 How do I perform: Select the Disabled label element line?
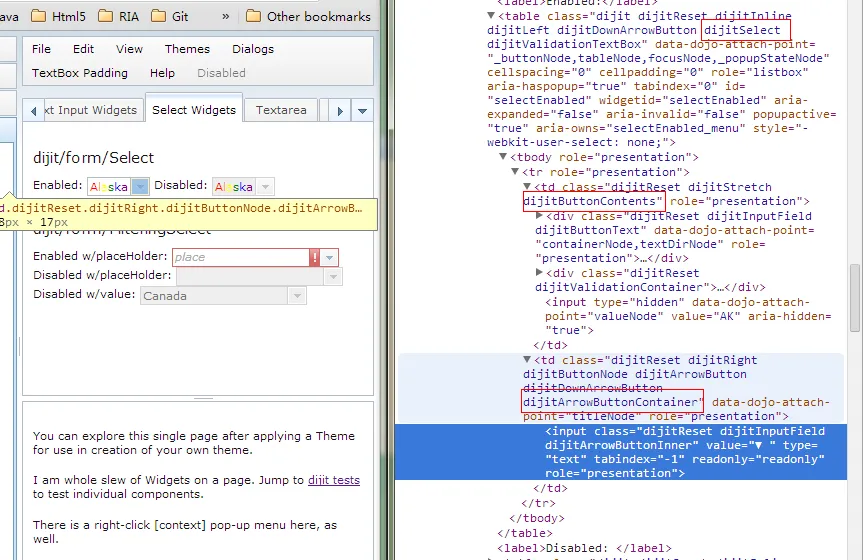[x=585, y=548]
